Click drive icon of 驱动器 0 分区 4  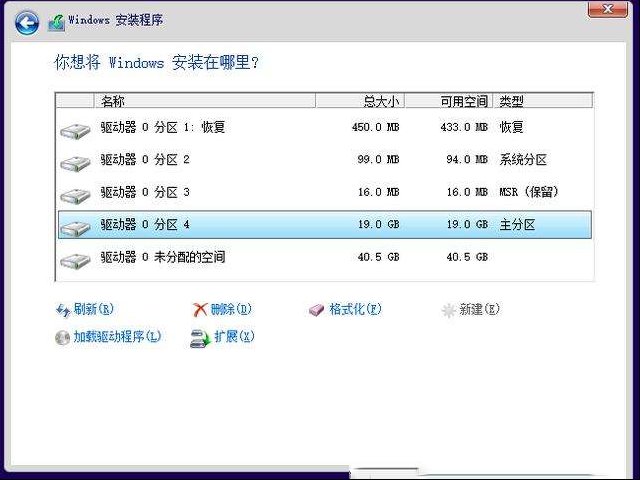75,228
